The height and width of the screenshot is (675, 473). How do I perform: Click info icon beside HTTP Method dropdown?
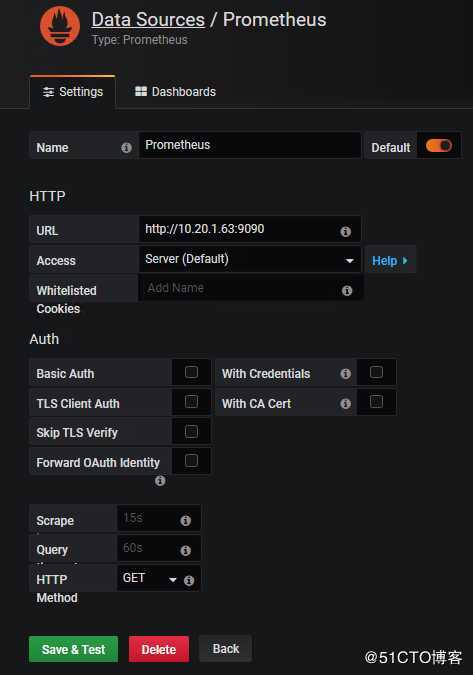189,581
